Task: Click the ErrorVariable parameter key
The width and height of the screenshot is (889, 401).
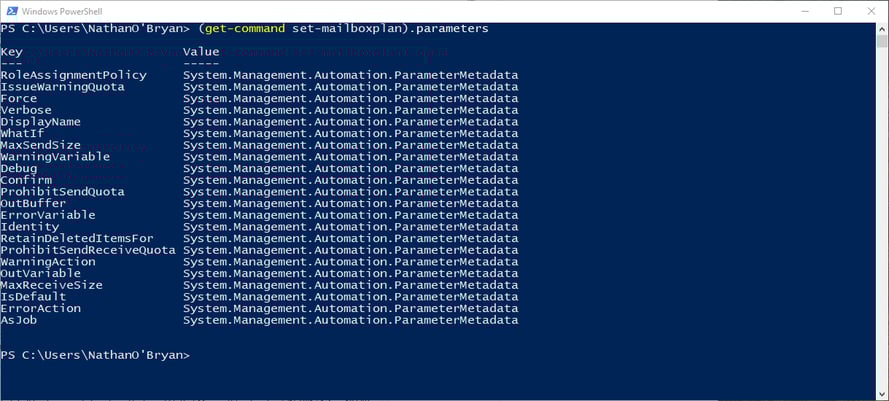Action: coord(48,215)
